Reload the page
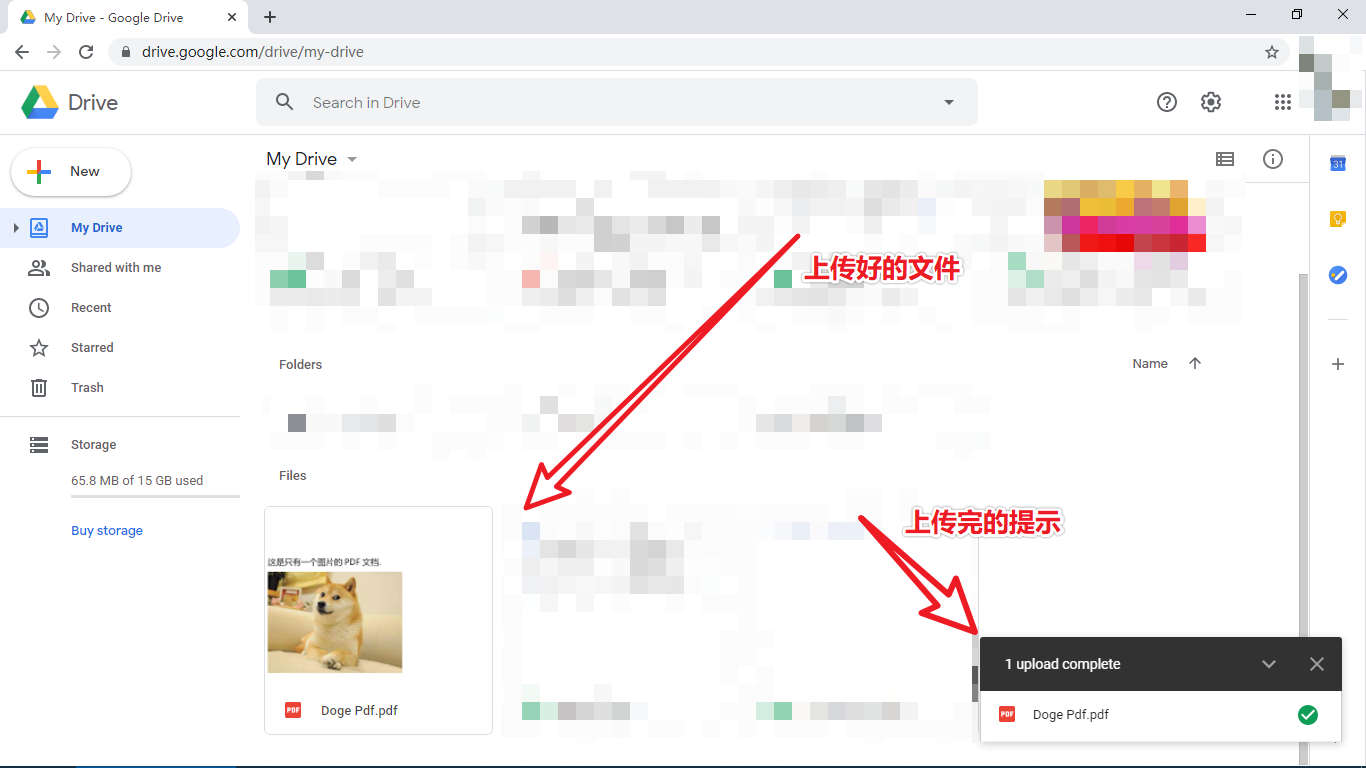 tap(86, 52)
